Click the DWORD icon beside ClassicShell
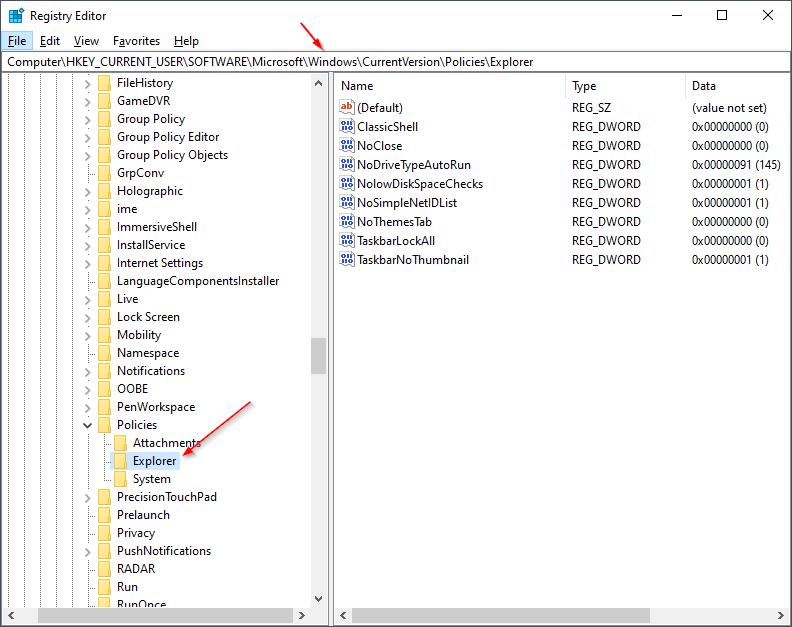This screenshot has height=627, width=792. pyautogui.click(x=347, y=127)
